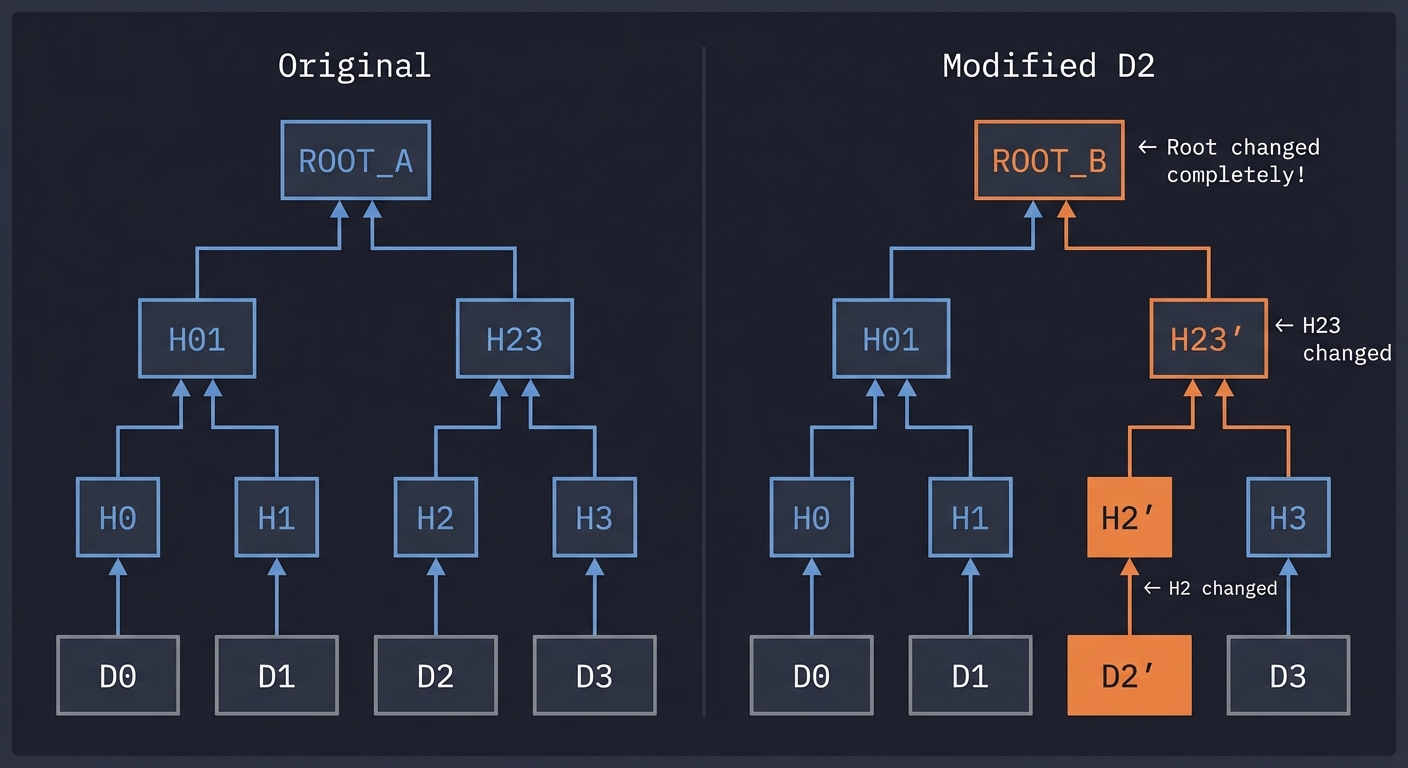
Task: Collapse the H2 node under H23
Action: [x=436, y=517]
